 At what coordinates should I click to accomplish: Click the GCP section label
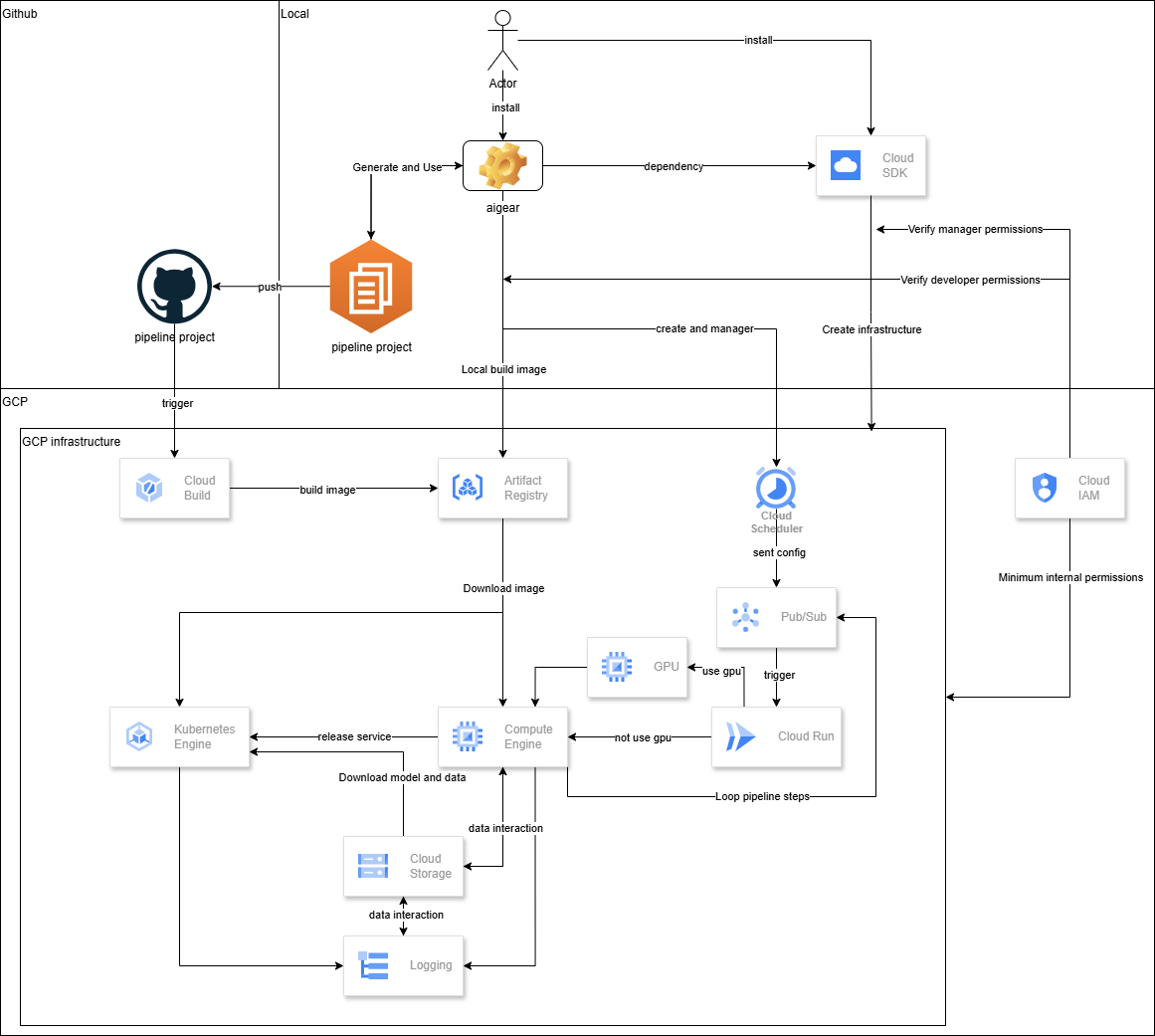click(15, 402)
